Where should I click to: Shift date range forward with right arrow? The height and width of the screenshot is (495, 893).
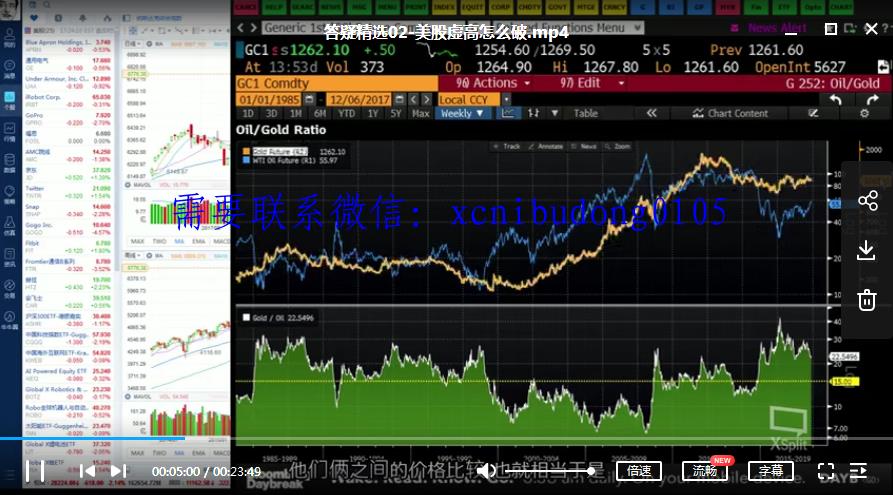tap(427, 99)
